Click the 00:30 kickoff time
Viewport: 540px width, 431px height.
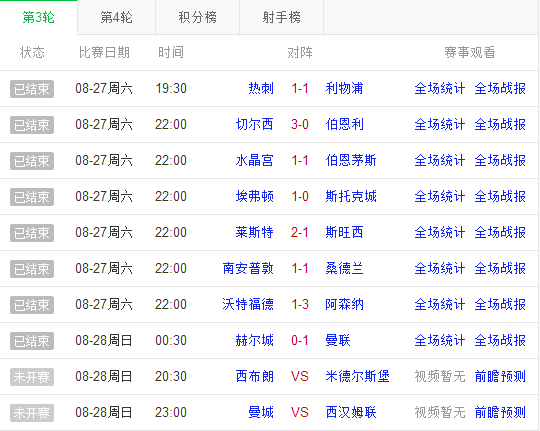point(171,340)
